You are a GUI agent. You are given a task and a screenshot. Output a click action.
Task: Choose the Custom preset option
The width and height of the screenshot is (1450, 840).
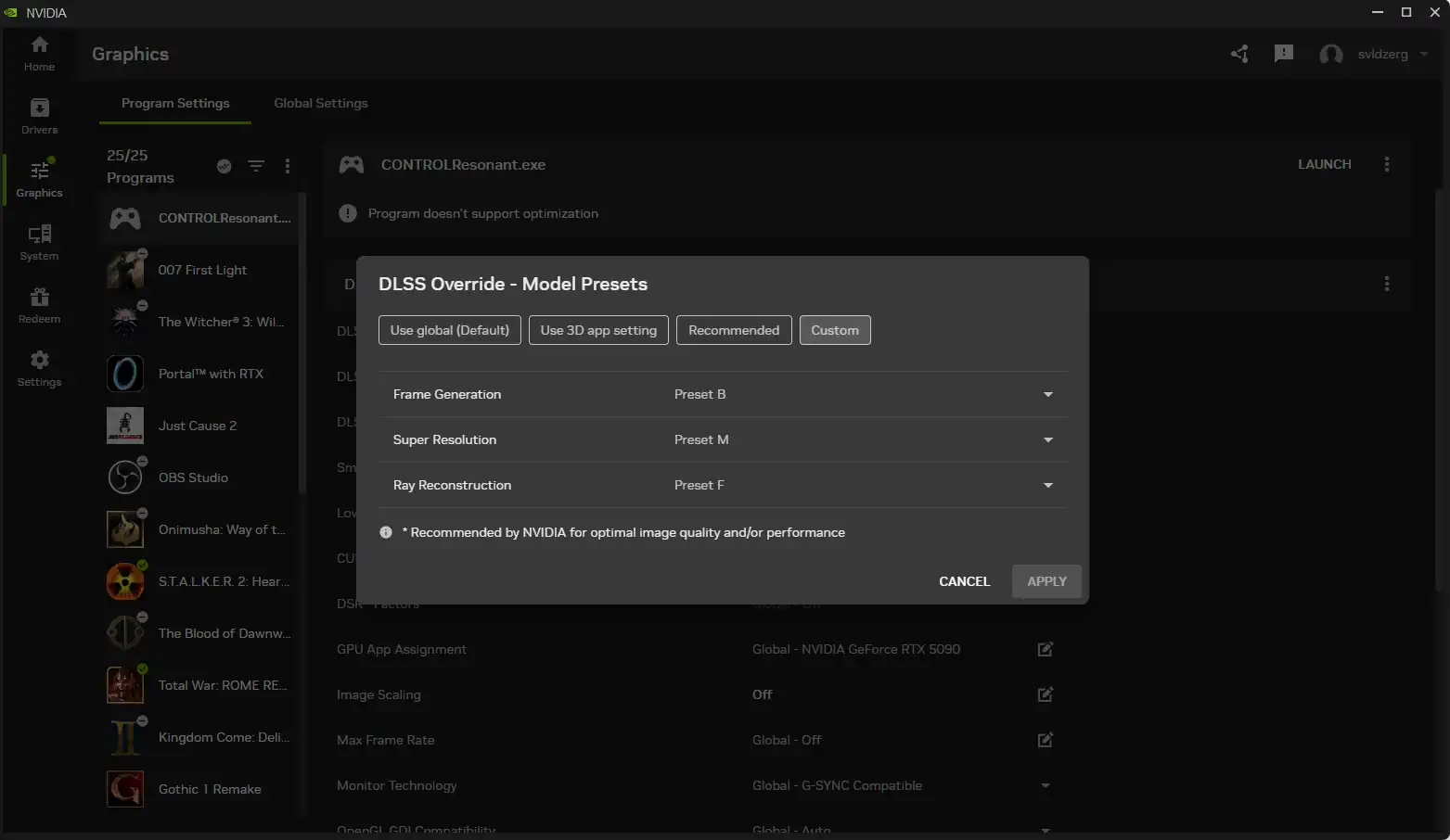[835, 330]
